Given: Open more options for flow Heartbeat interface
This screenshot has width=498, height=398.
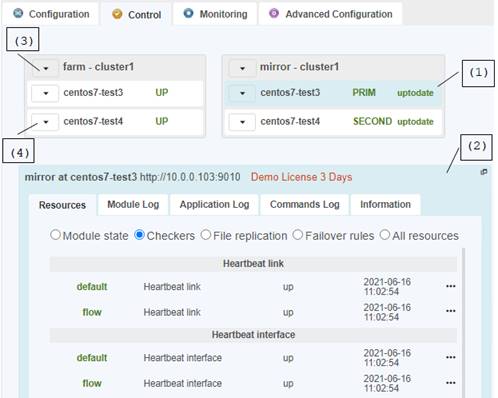Looking at the screenshot, I should tap(451, 383).
